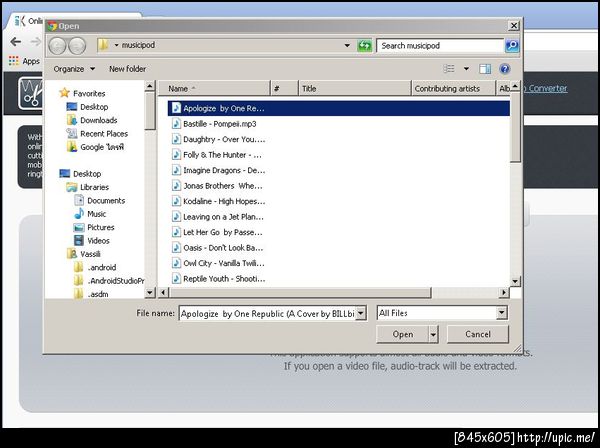
Task: Select Apologize by One Re... file
Action: click(x=339, y=108)
